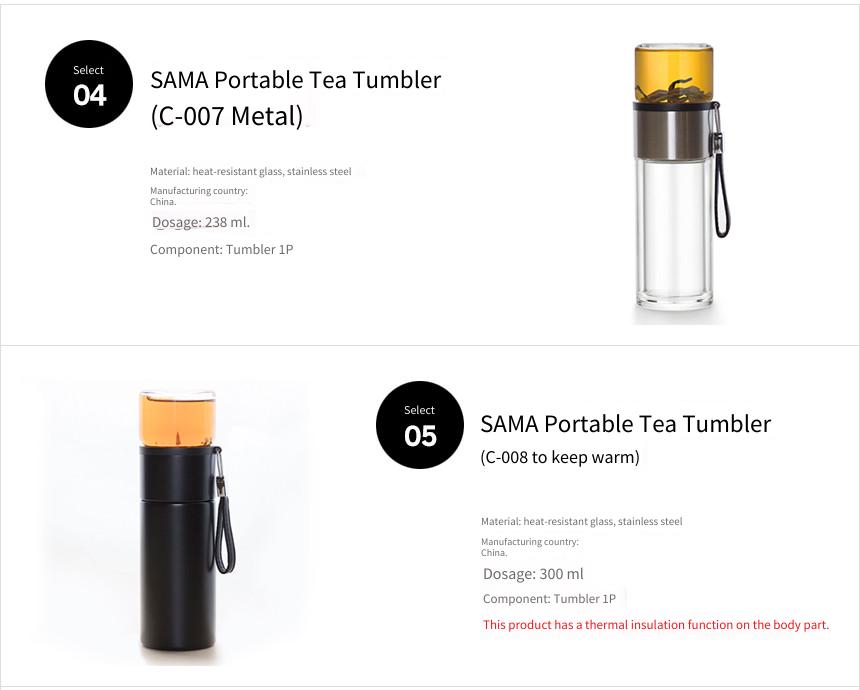Click Manufacturing country China for C-007
This screenshot has height=690, width=860.
coord(199,196)
